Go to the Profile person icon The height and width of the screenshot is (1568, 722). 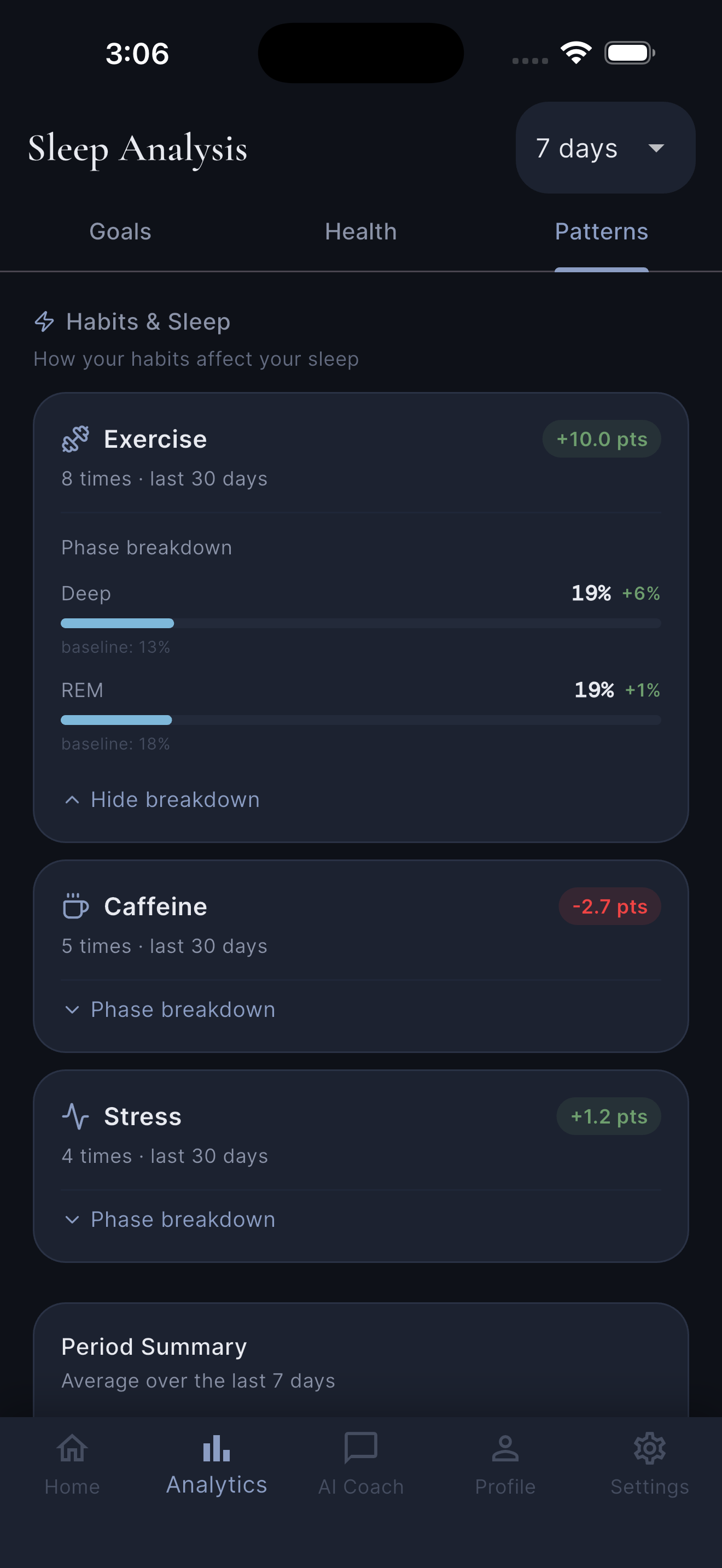click(505, 1448)
